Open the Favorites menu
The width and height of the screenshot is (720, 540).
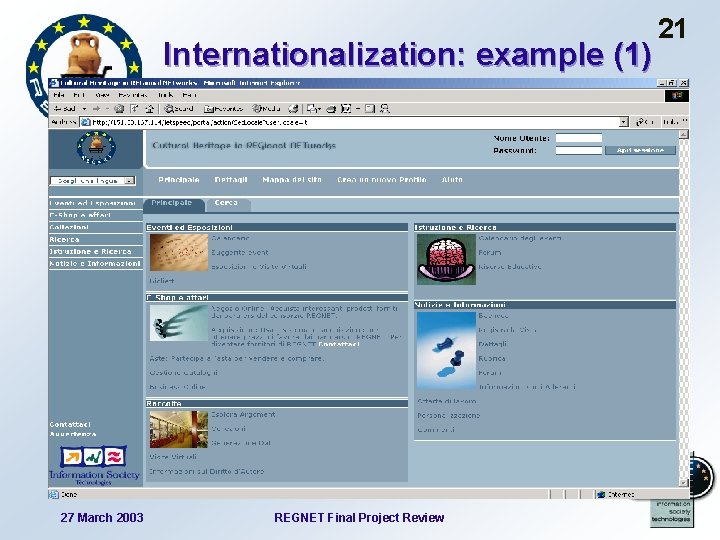pos(133,96)
